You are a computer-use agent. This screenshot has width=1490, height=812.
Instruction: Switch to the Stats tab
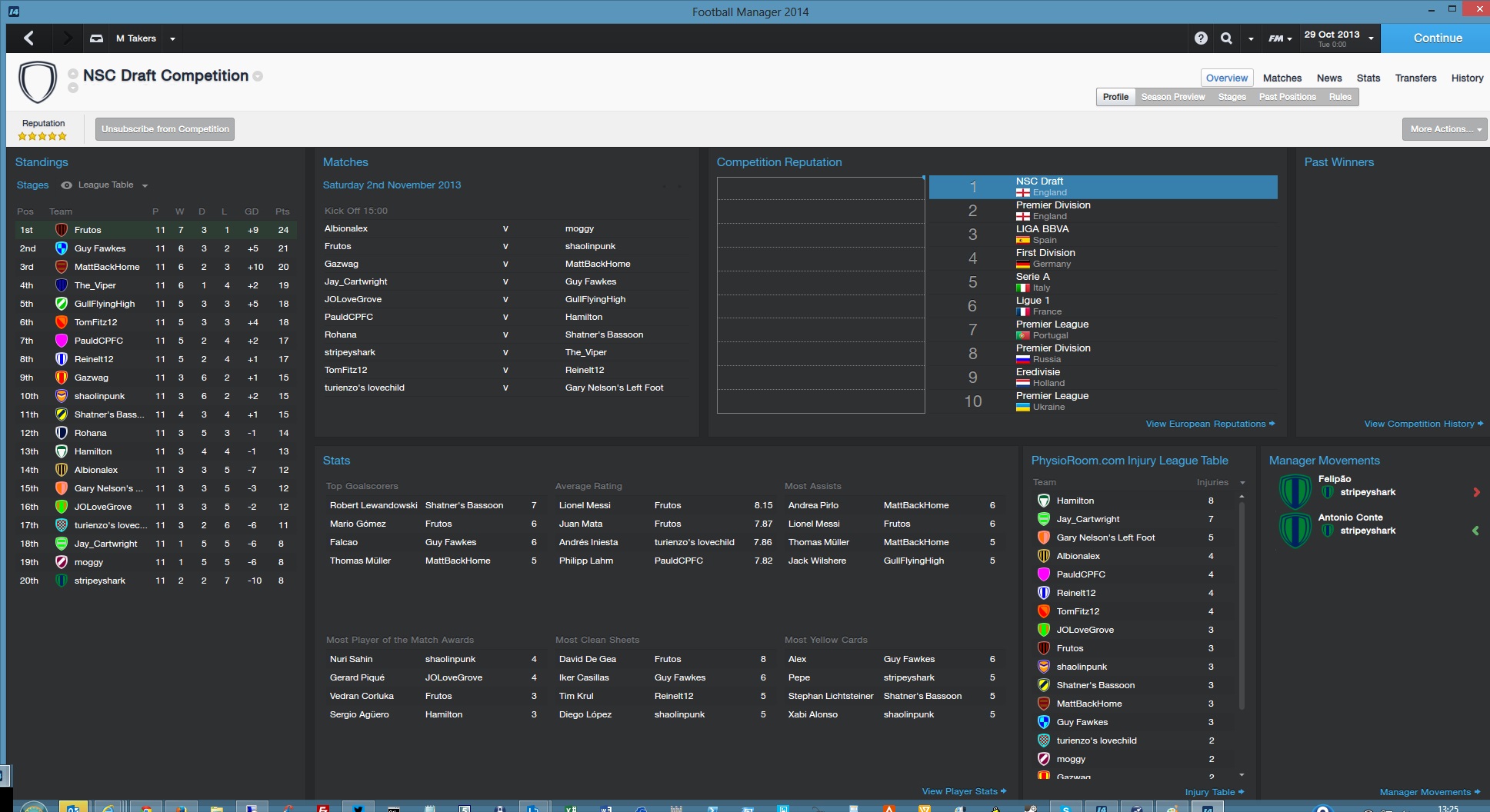point(1368,78)
